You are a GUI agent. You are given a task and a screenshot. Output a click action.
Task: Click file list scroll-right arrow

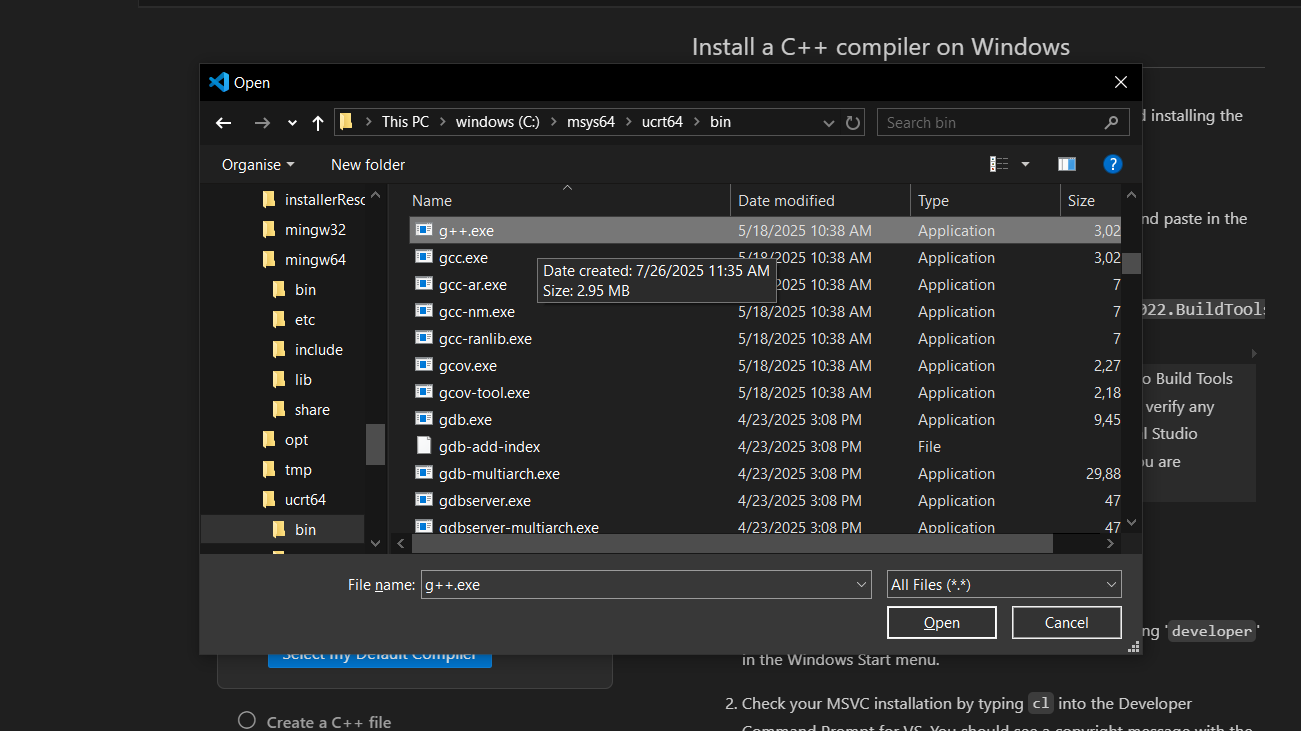point(1110,543)
